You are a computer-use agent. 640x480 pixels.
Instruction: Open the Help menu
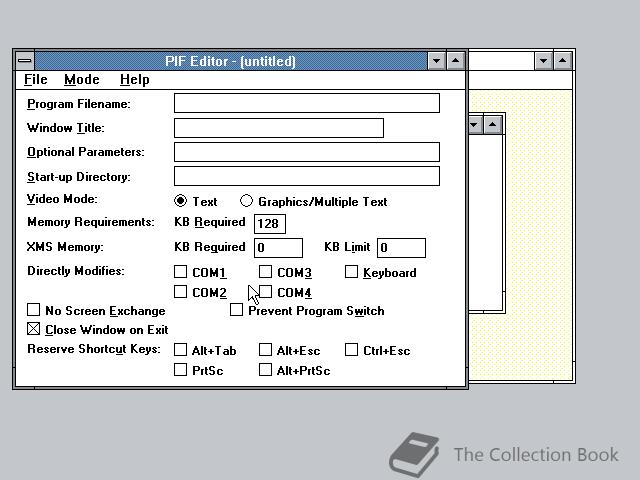(x=135, y=80)
